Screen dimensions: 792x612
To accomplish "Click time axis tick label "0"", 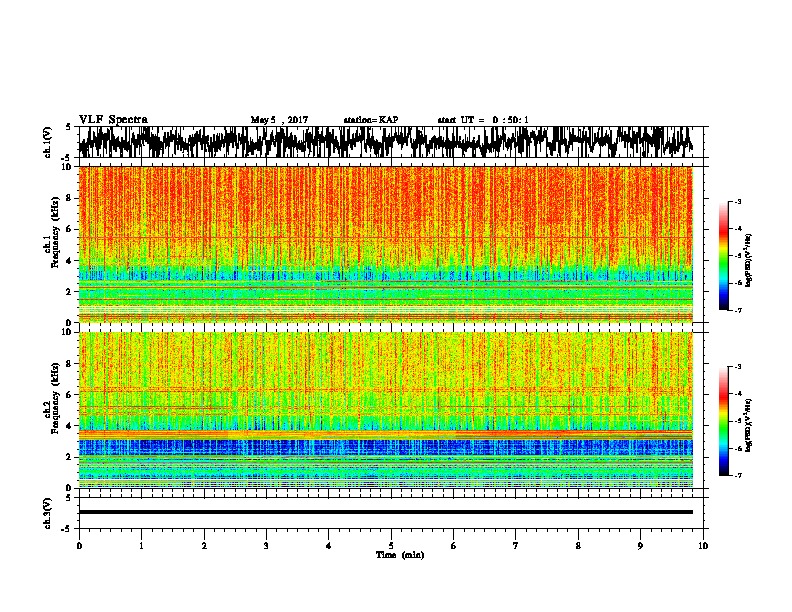I will [x=79, y=546].
